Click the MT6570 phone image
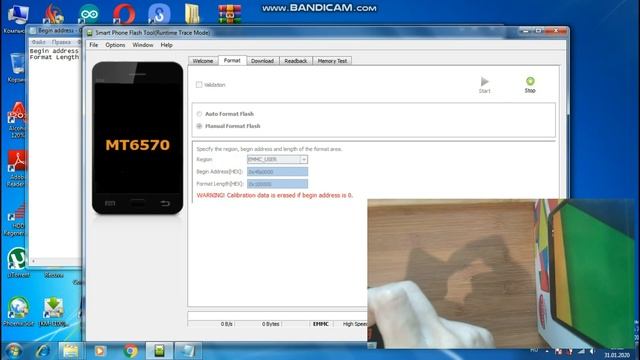This screenshot has height=360, width=640. pyautogui.click(x=138, y=138)
